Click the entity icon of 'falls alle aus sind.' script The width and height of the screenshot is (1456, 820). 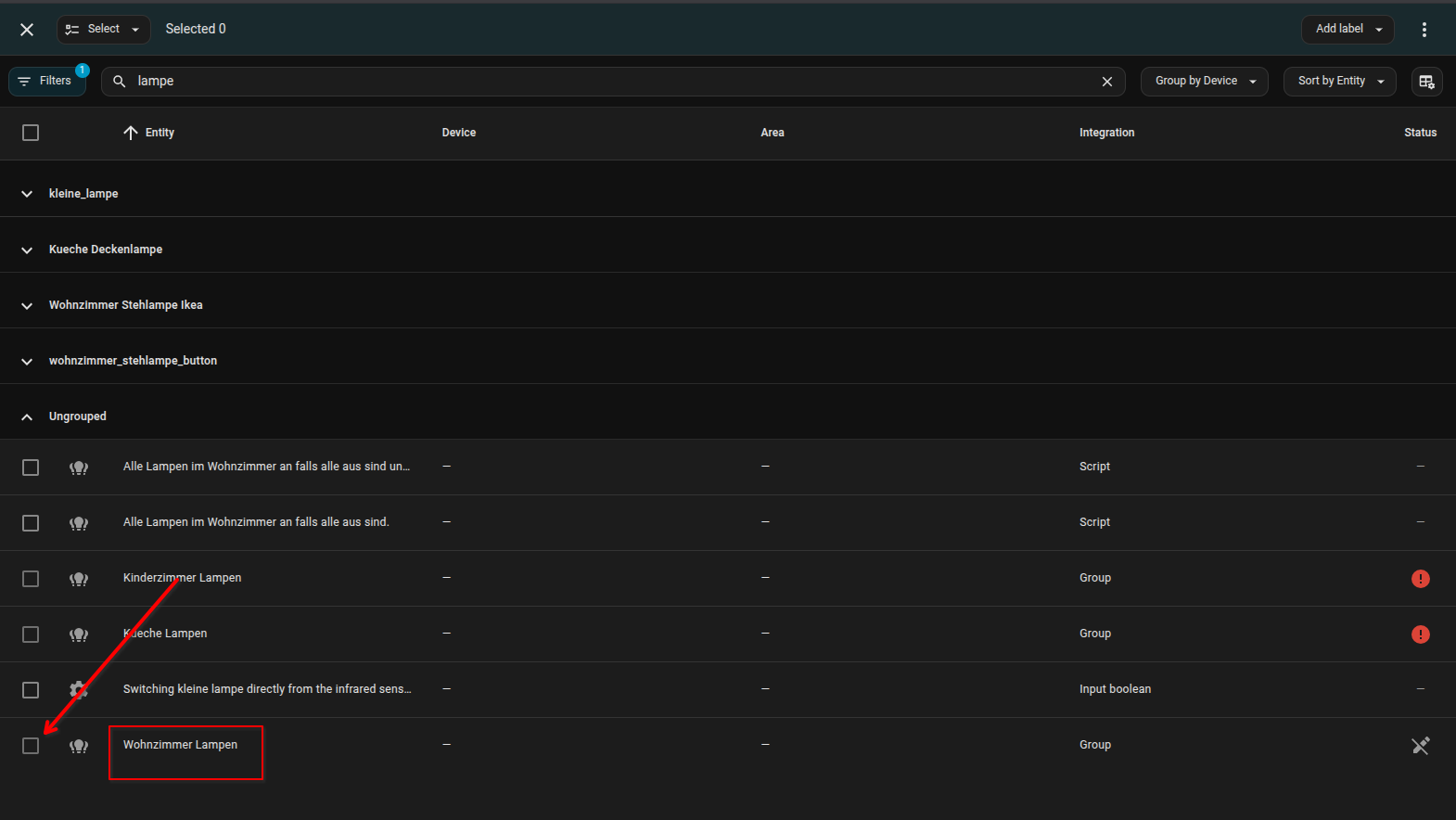(x=79, y=523)
